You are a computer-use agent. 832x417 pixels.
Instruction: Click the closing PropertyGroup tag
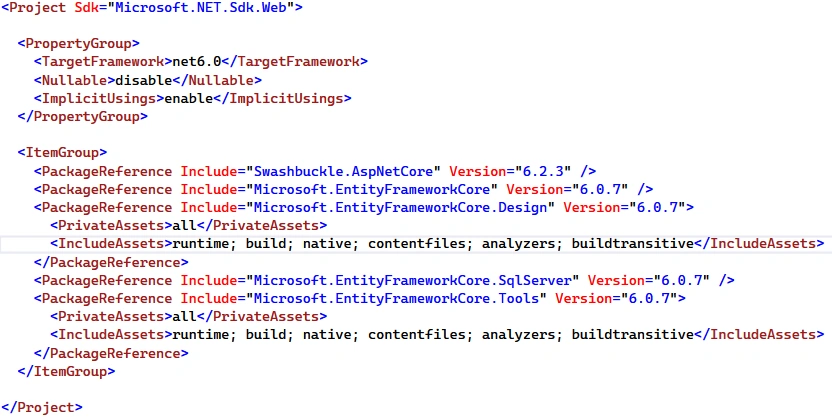coord(83,117)
